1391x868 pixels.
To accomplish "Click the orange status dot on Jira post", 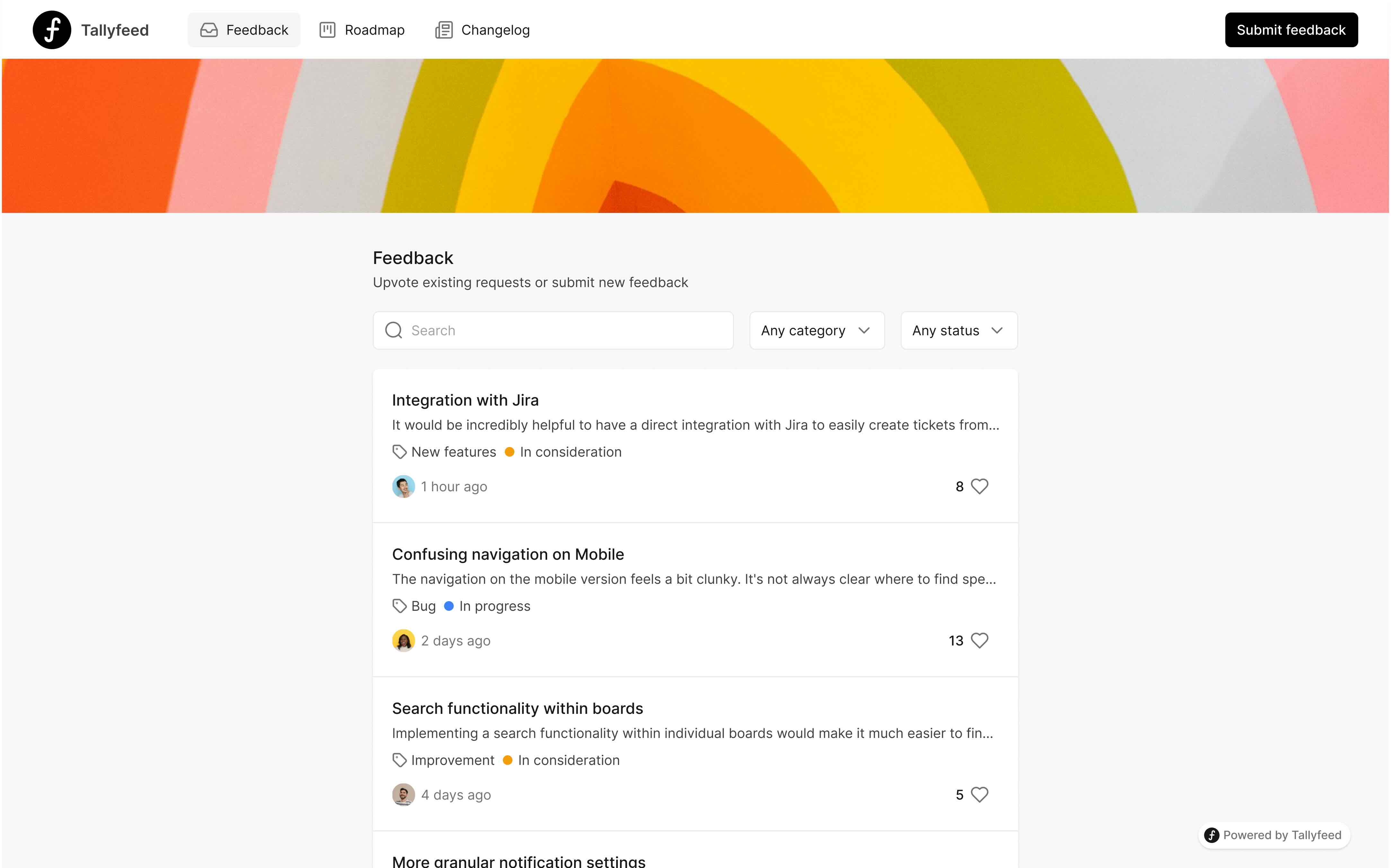I will (x=509, y=452).
